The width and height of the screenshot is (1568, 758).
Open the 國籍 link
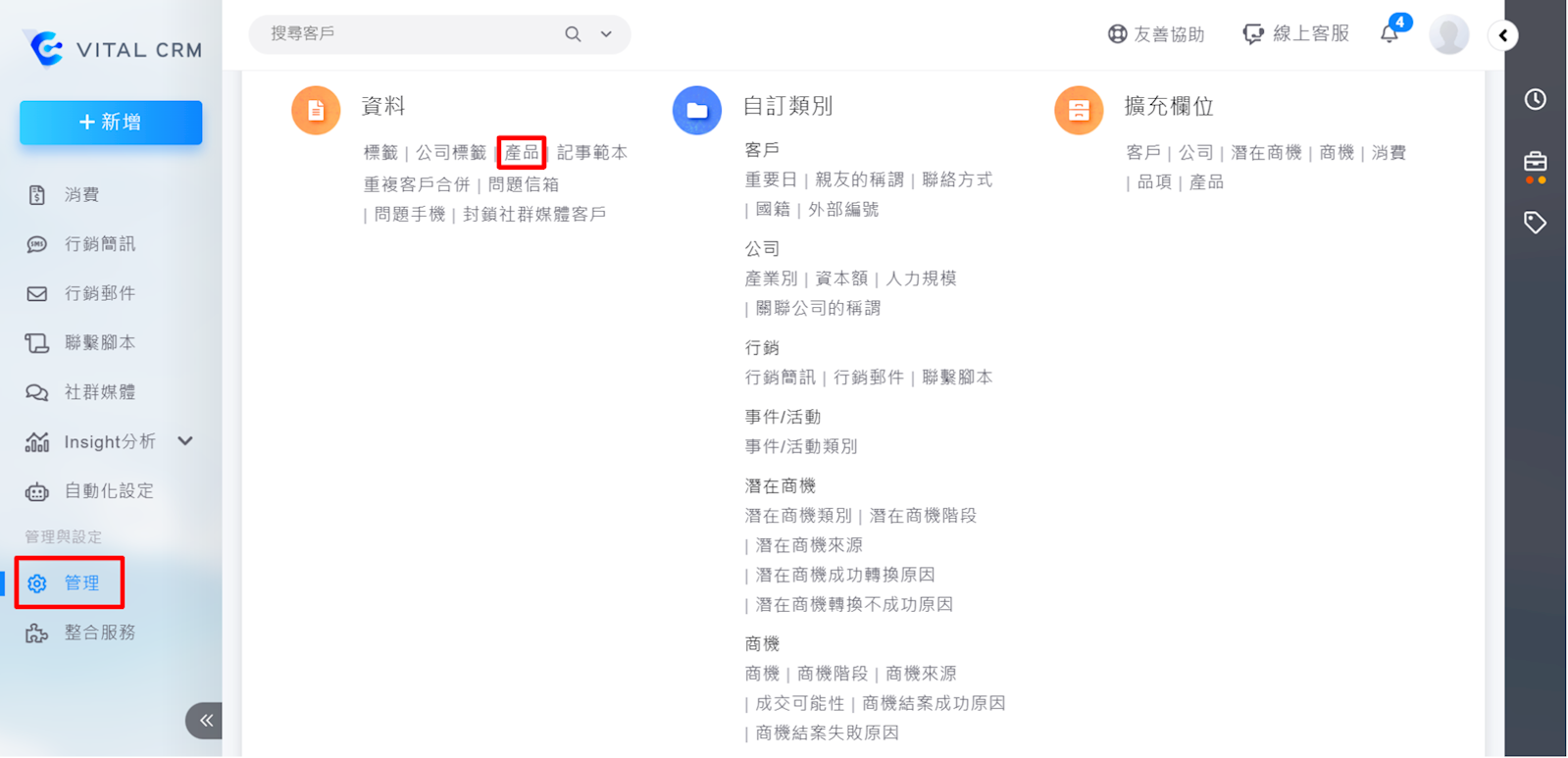773,209
